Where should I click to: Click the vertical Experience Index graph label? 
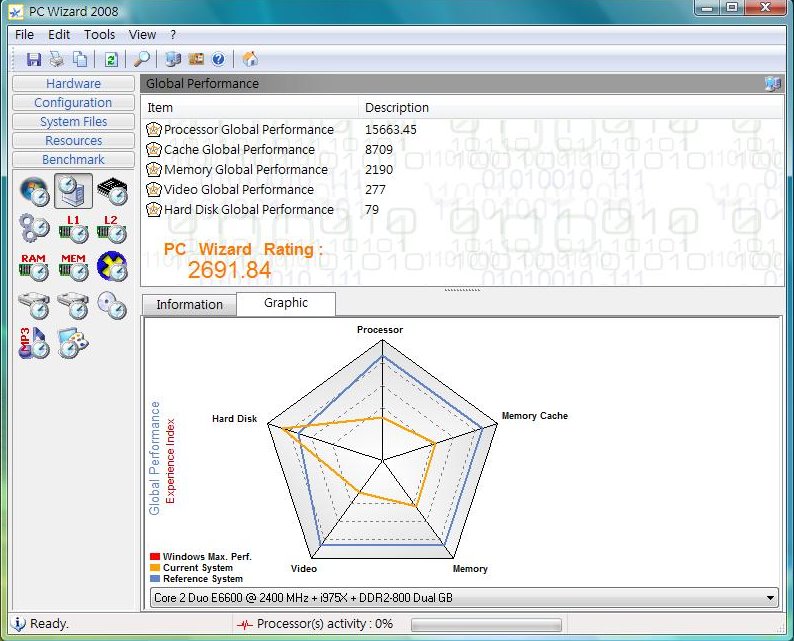[170, 461]
